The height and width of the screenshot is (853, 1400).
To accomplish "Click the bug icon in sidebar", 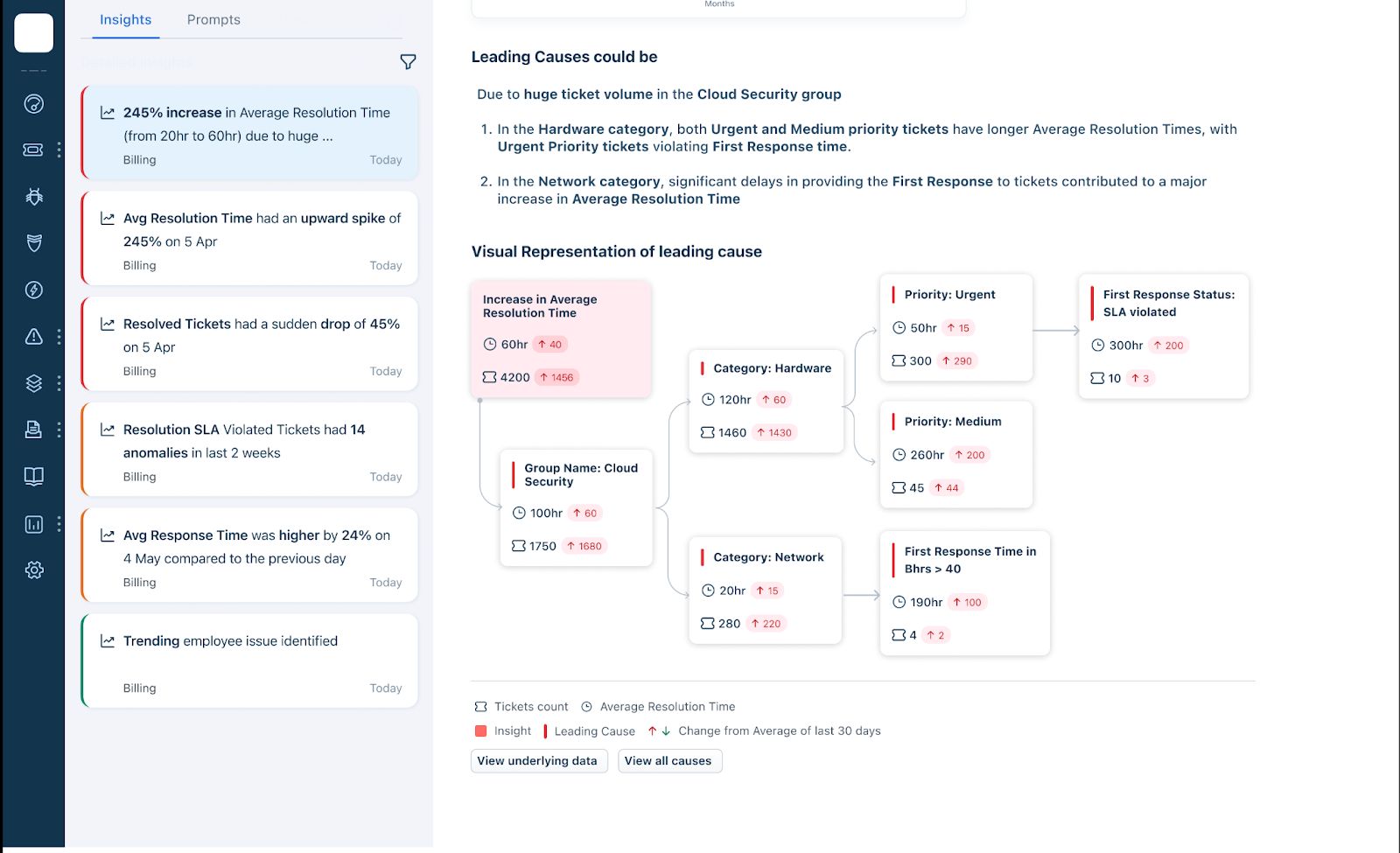I will 33,197.
